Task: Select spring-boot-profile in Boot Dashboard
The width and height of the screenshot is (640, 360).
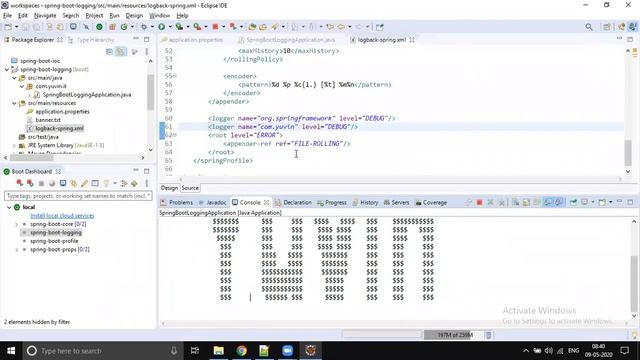Action: (54, 241)
